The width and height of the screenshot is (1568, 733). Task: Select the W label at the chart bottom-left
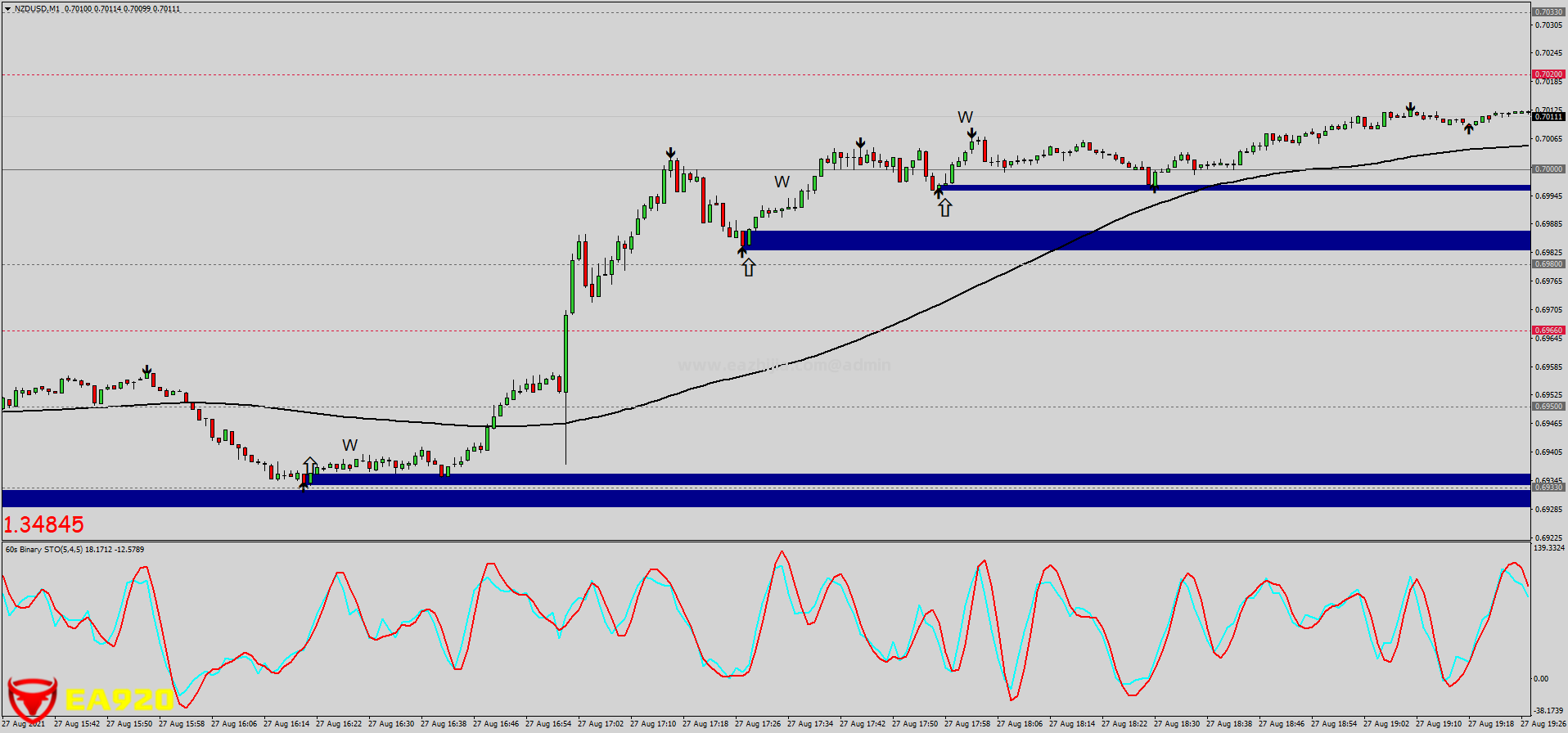click(x=349, y=445)
